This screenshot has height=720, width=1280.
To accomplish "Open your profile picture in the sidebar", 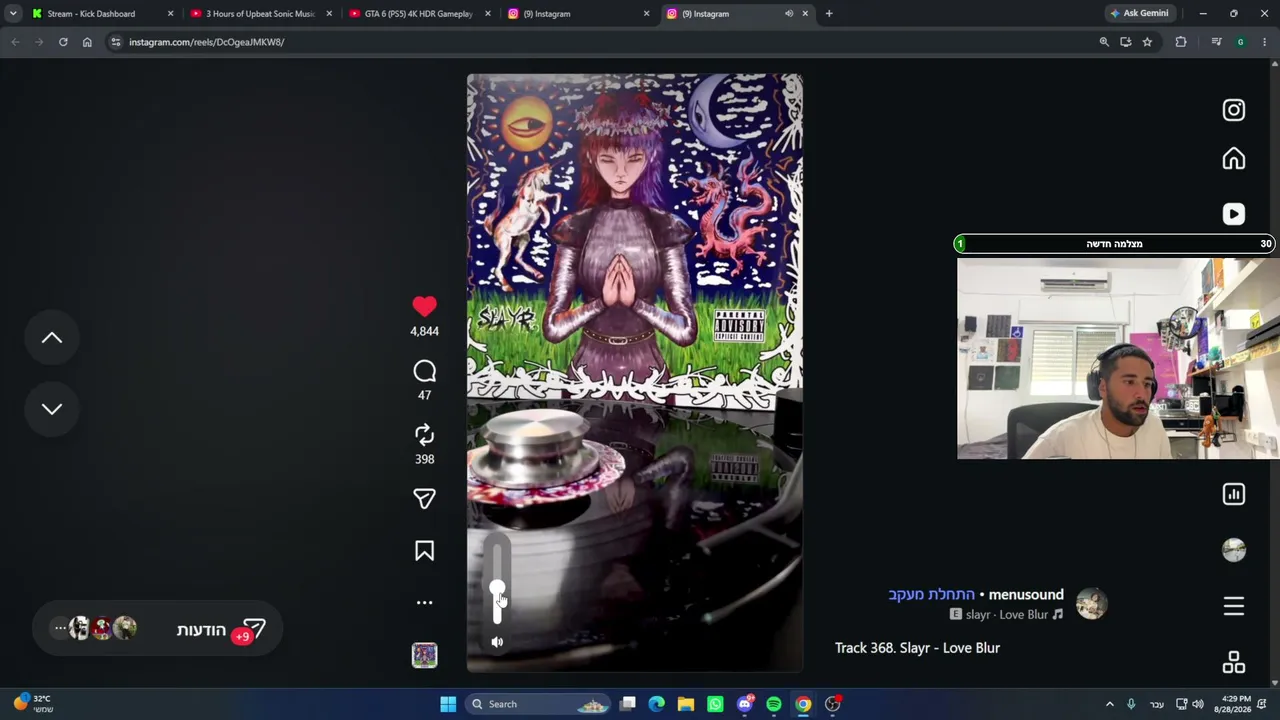I will [x=1234, y=550].
